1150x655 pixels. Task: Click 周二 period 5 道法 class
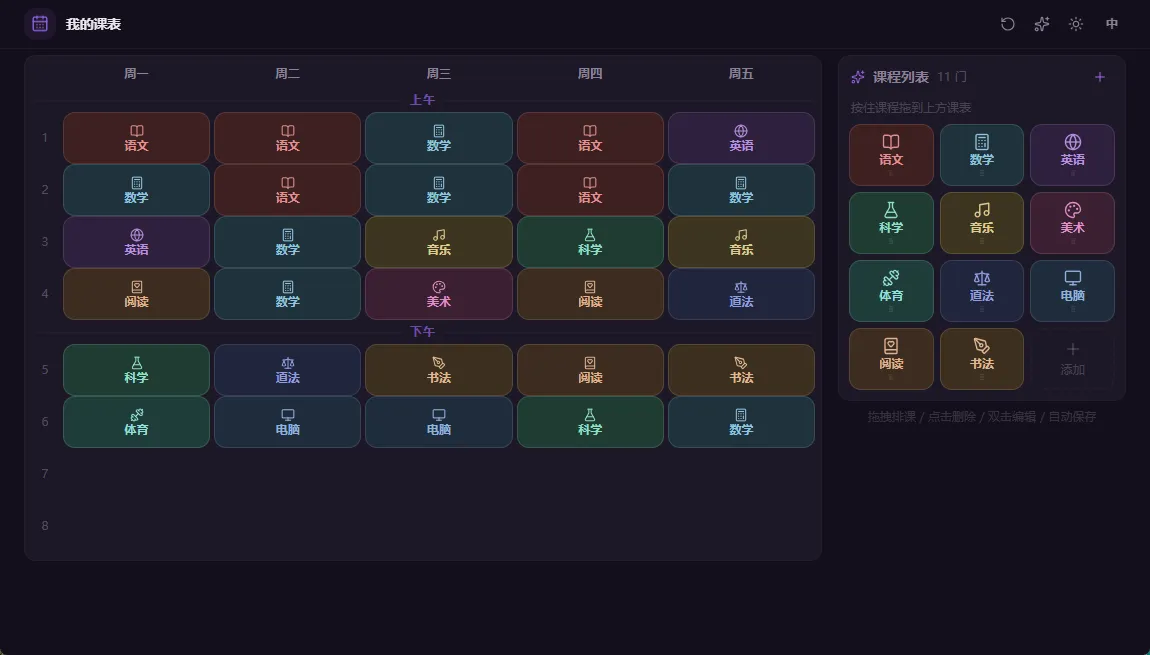(x=288, y=370)
